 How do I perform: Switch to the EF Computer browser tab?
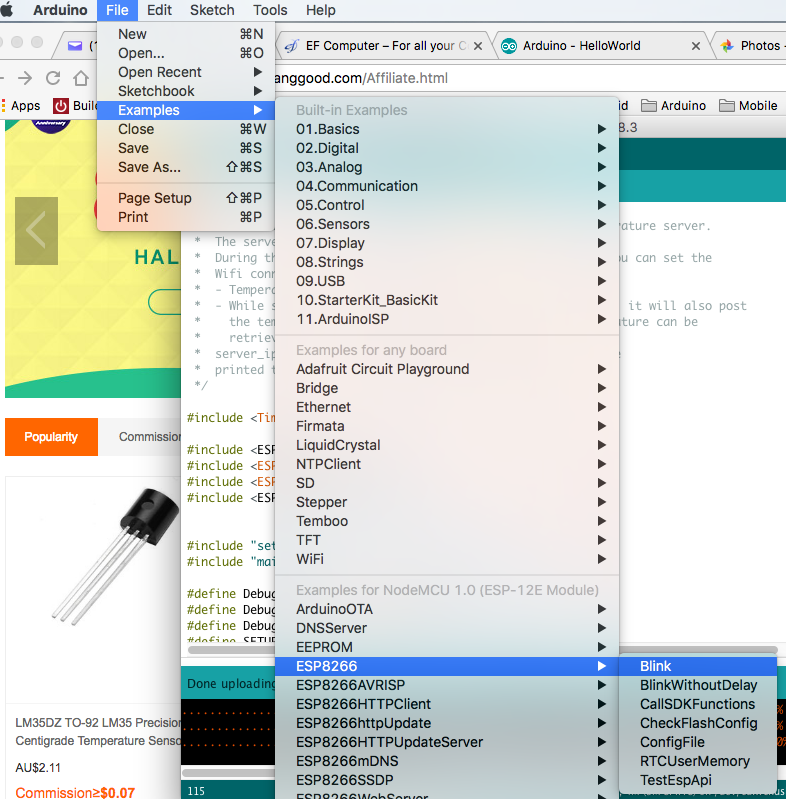(x=382, y=46)
